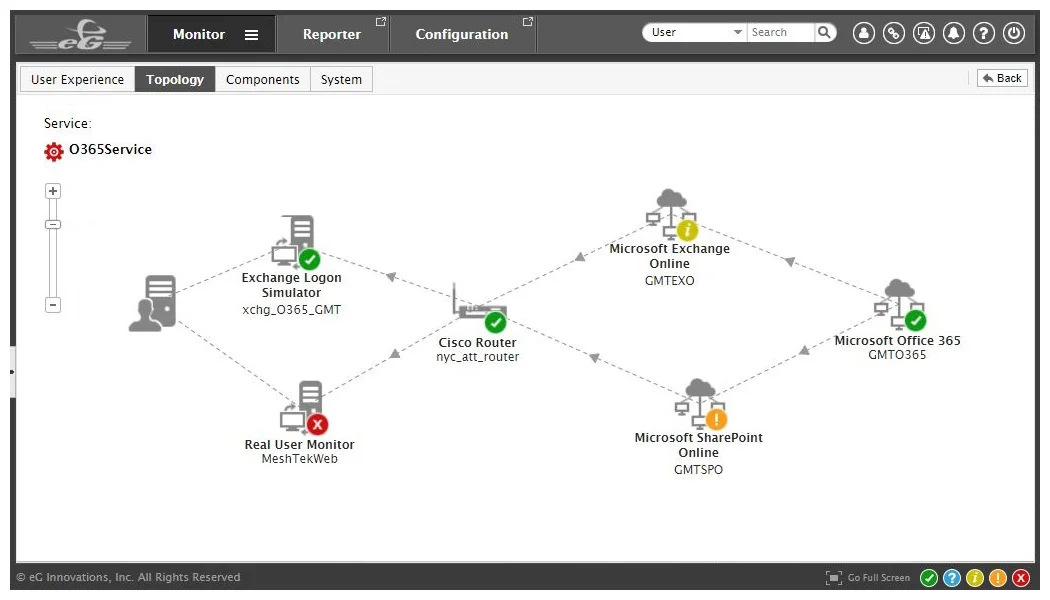Open the Reporter module
Screen dimensions: 1050x600
(x=331, y=34)
